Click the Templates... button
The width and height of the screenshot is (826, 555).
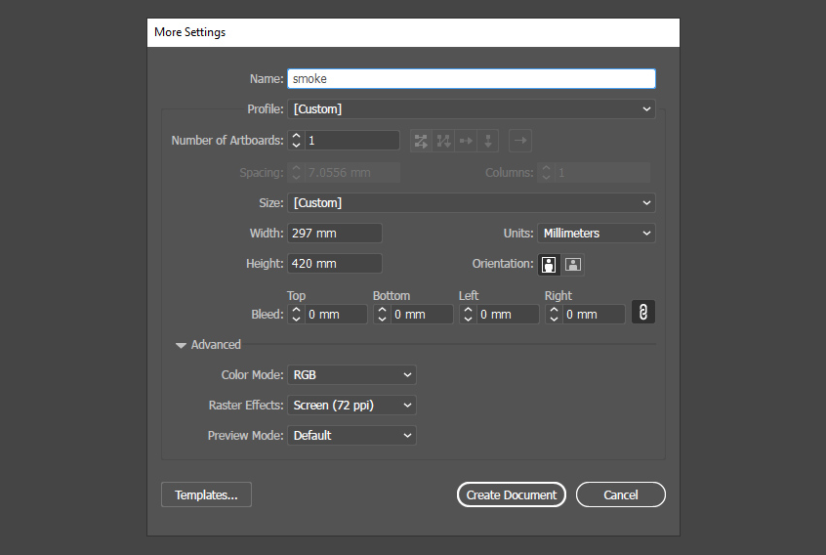point(206,494)
